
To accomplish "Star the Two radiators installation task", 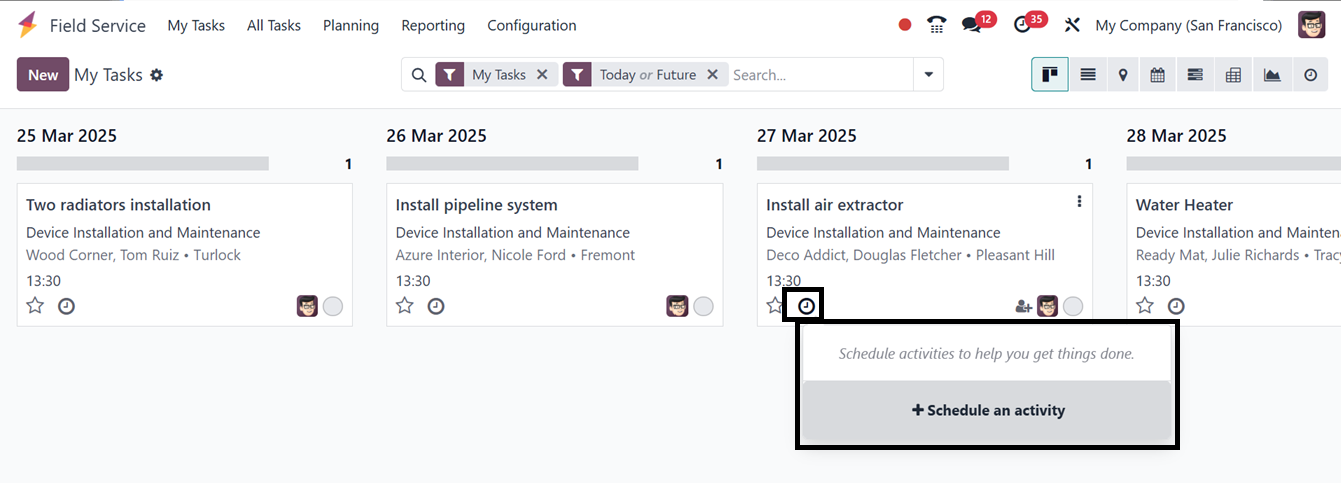I will [x=35, y=306].
